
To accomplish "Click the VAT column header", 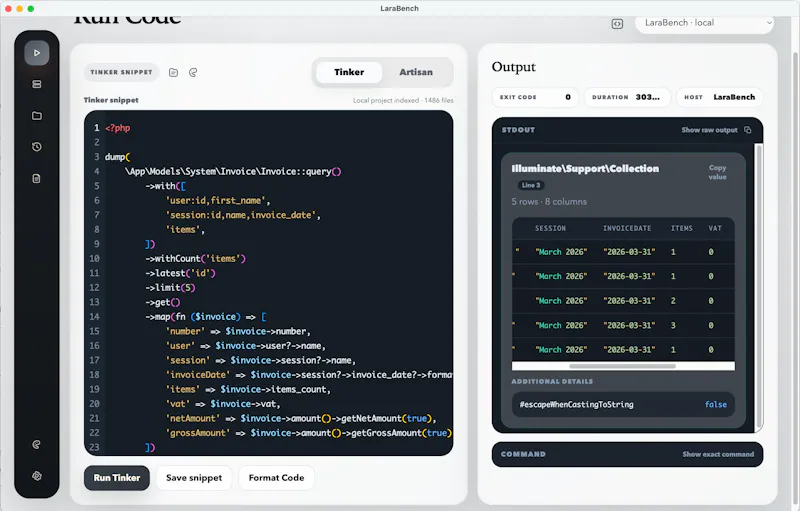I will 715,228.
